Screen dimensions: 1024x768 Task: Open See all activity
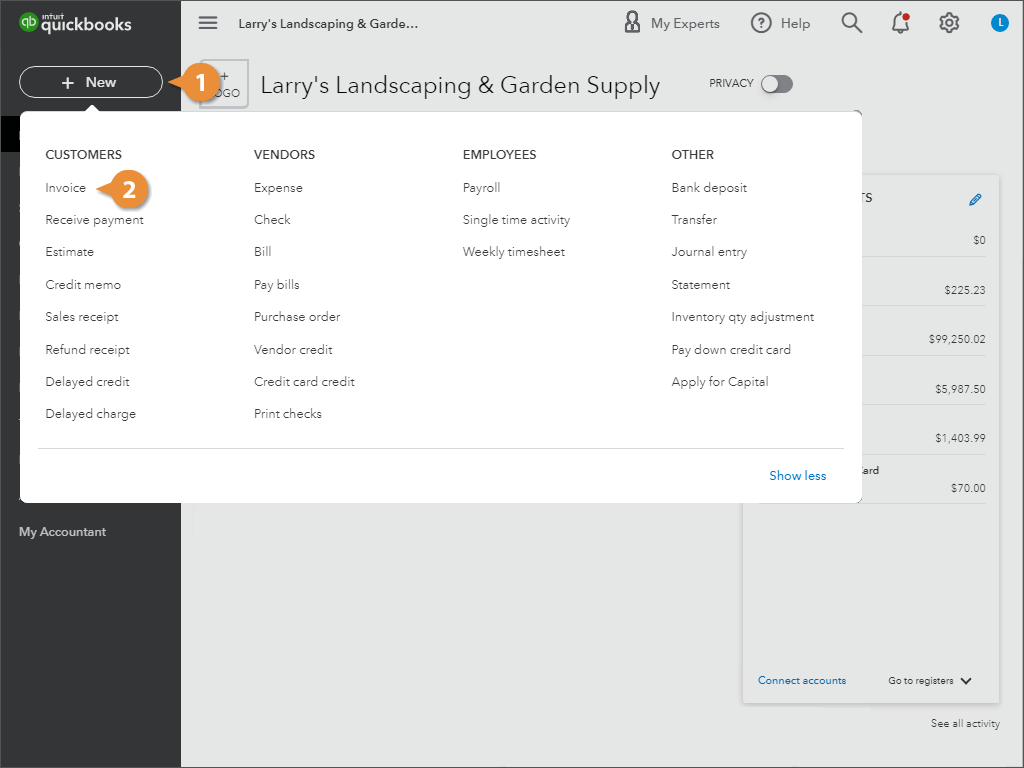(965, 723)
